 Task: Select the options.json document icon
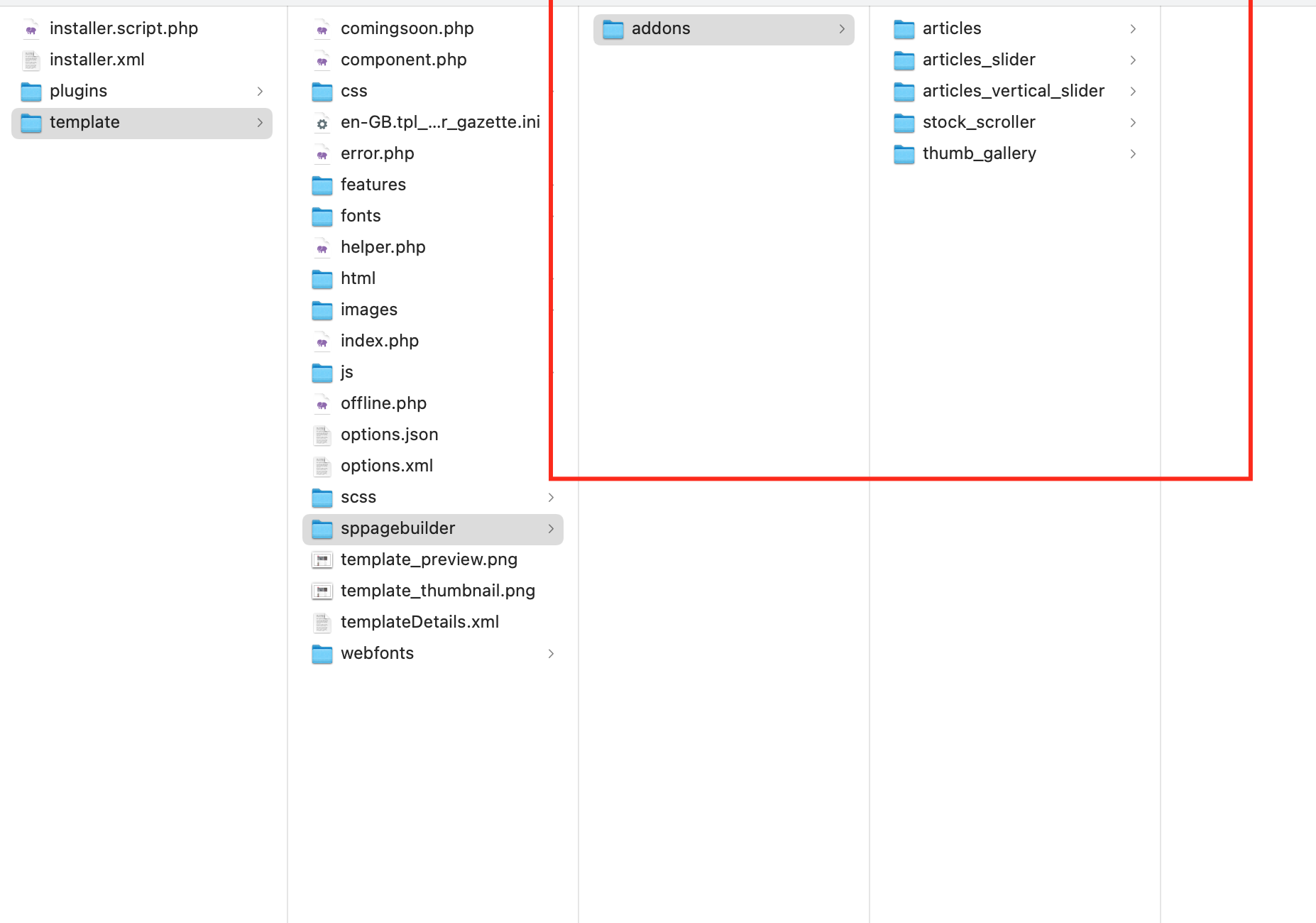tap(322, 435)
